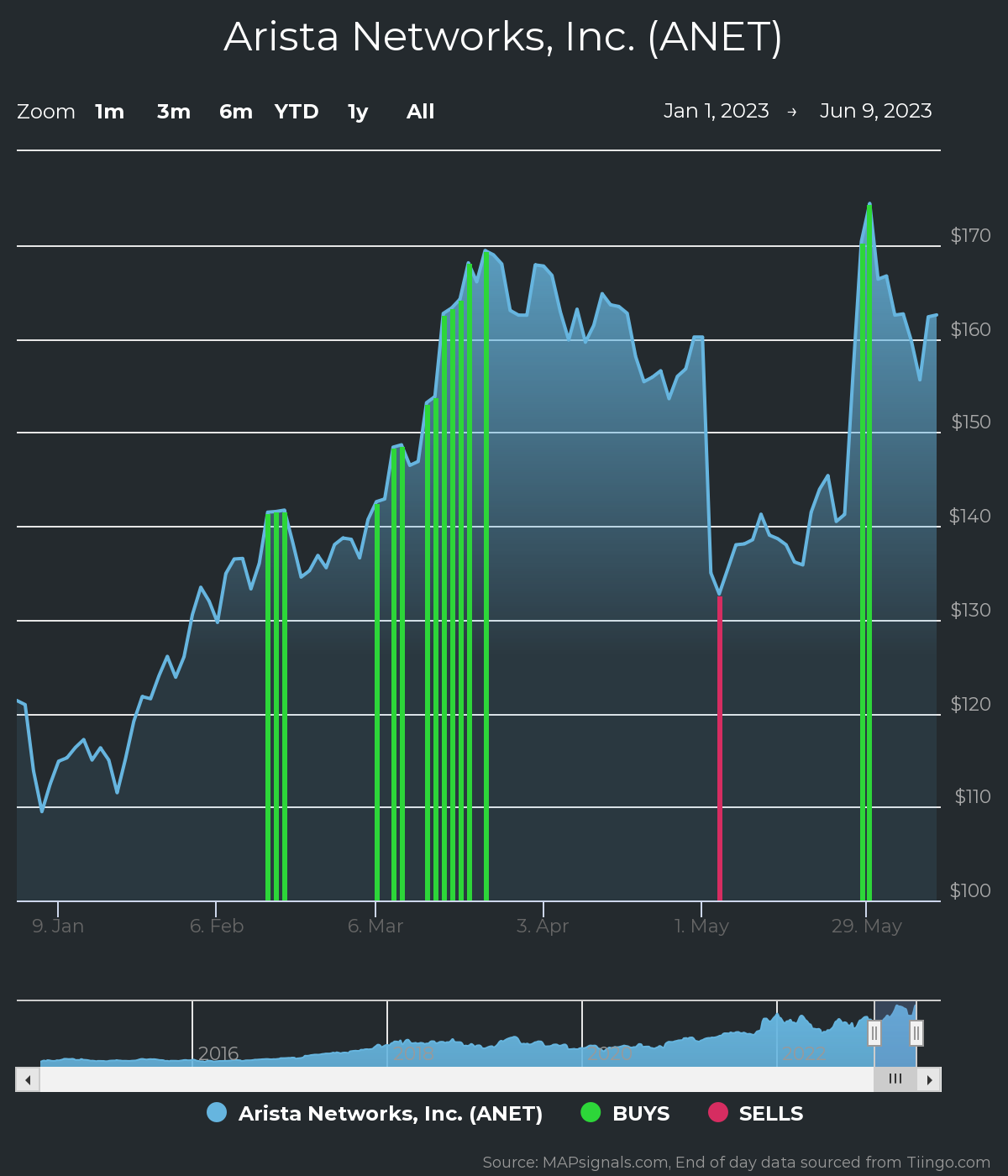The width and height of the screenshot is (1008, 1176).
Task: Click the $150 y-axis label
Action: pyautogui.click(x=970, y=422)
